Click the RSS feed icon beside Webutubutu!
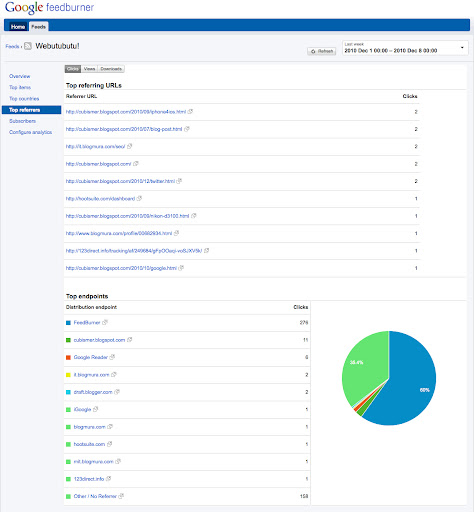This screenshot has height=512, width=474. (x=28, y=46)
